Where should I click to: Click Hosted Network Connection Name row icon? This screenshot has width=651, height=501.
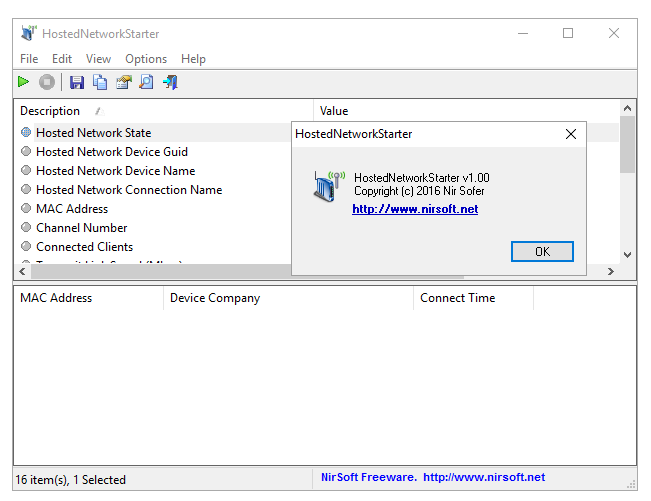[x=26, y=189]
